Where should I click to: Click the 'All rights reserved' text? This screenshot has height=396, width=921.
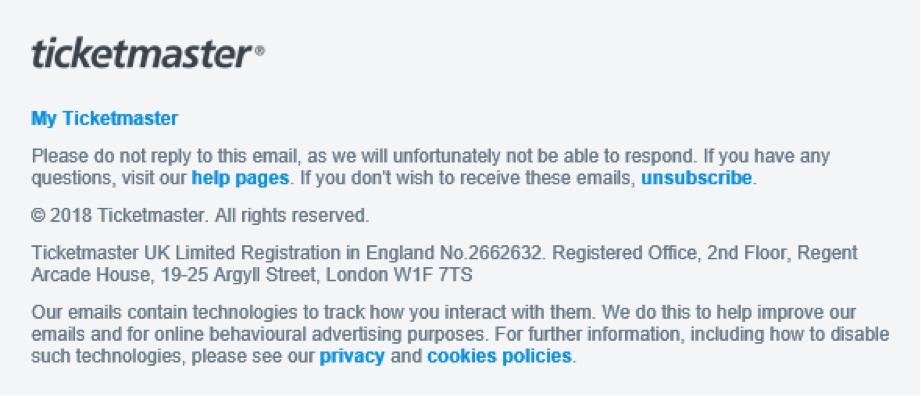(292, 216)
